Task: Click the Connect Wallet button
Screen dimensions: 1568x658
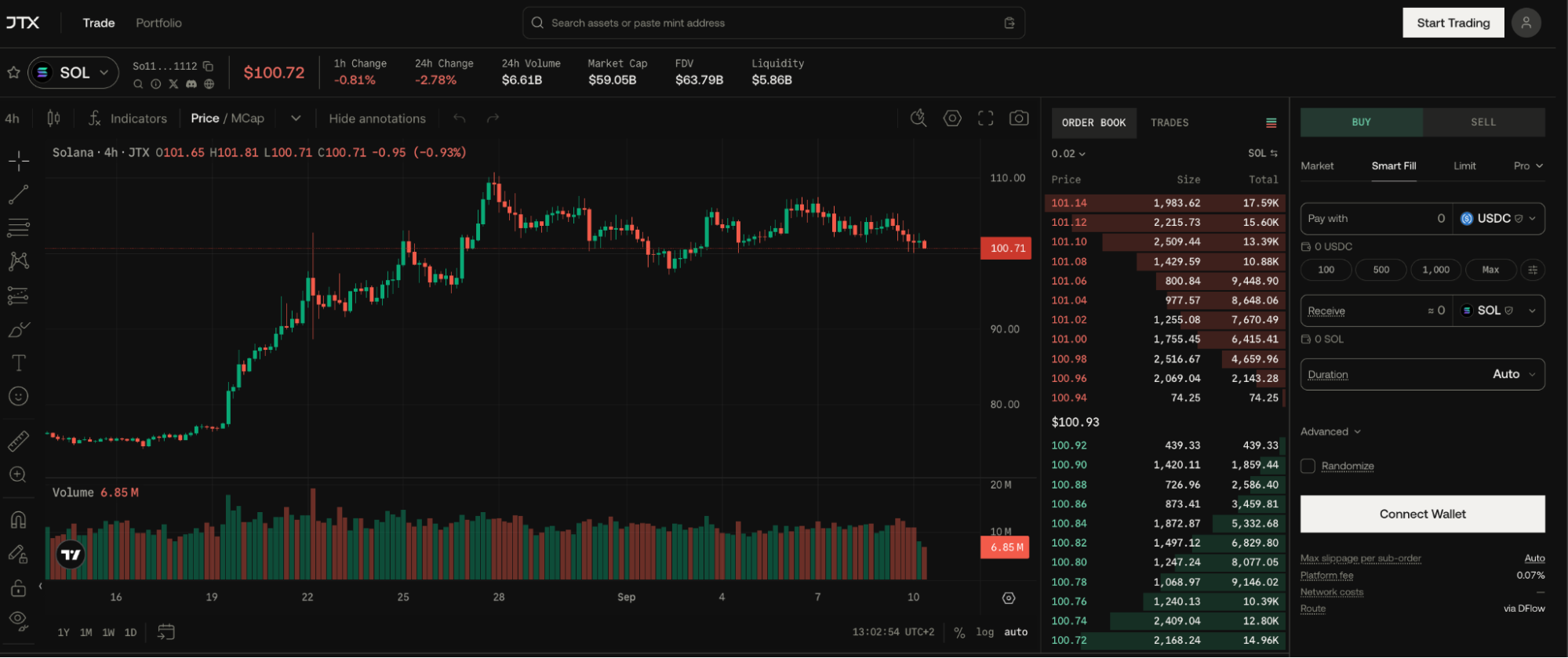Action: [1422, 514]
